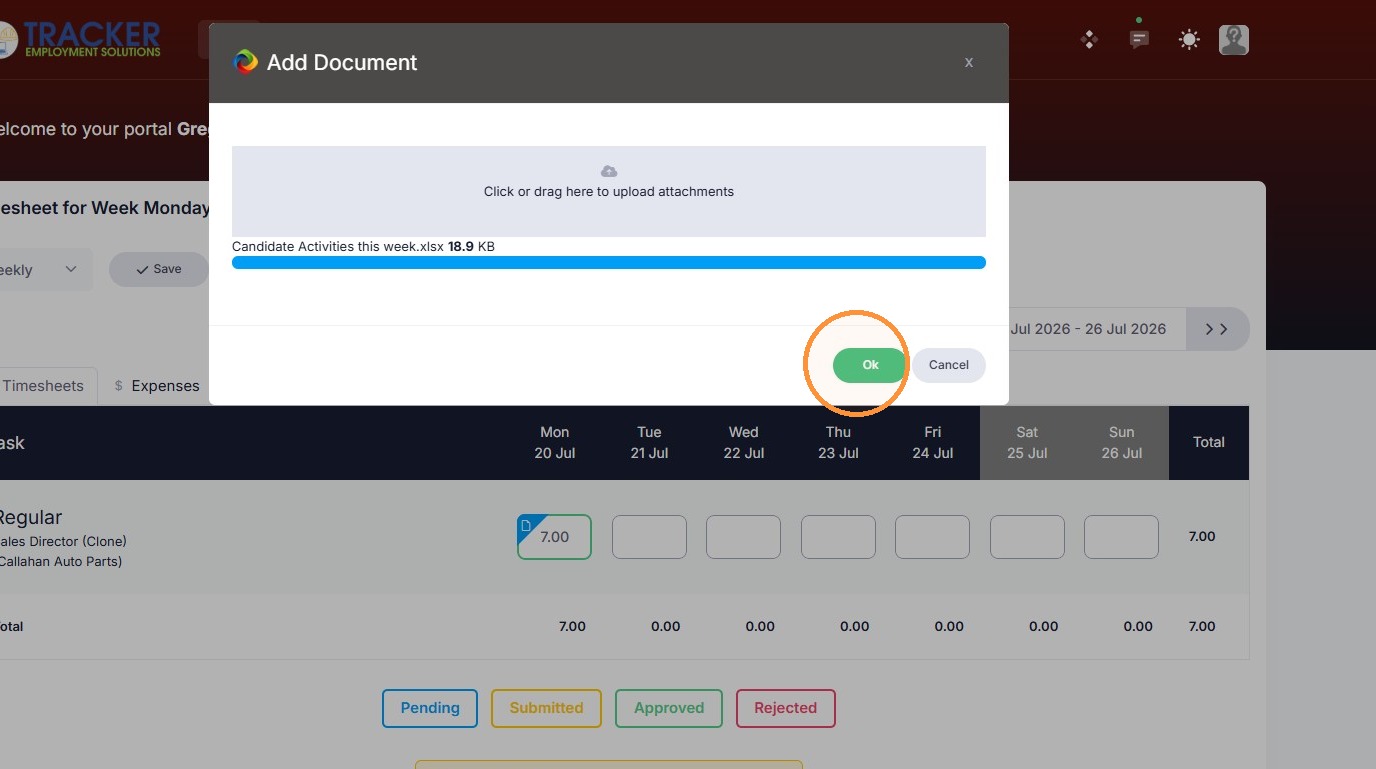Click the Jul 2026 - 26 Jul 2026 date range
Image resolution: width=1376 pixels, height=769 pixels.
coord(1088,329)
